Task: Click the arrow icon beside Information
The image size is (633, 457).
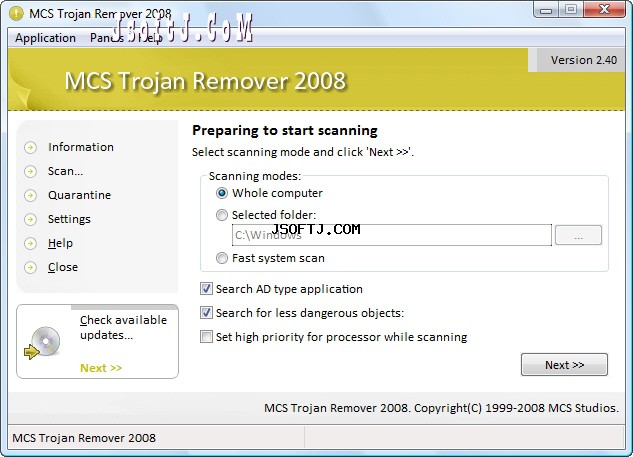Action: pyautogui.click(x=30, y=148)
